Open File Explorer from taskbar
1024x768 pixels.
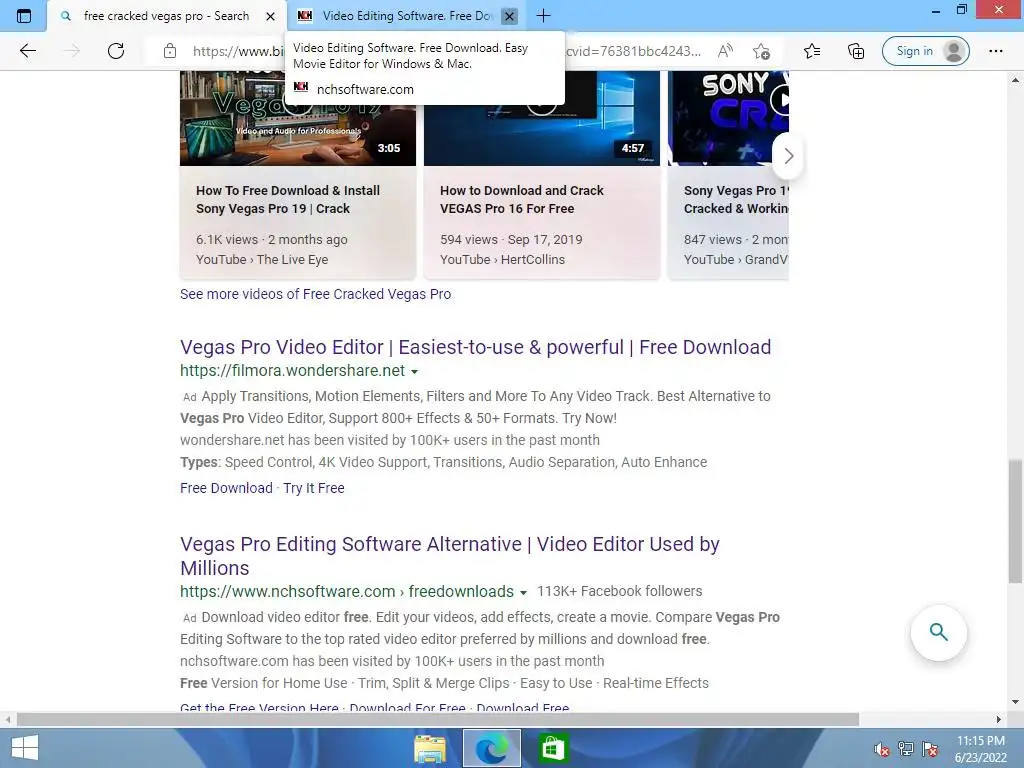430,748
